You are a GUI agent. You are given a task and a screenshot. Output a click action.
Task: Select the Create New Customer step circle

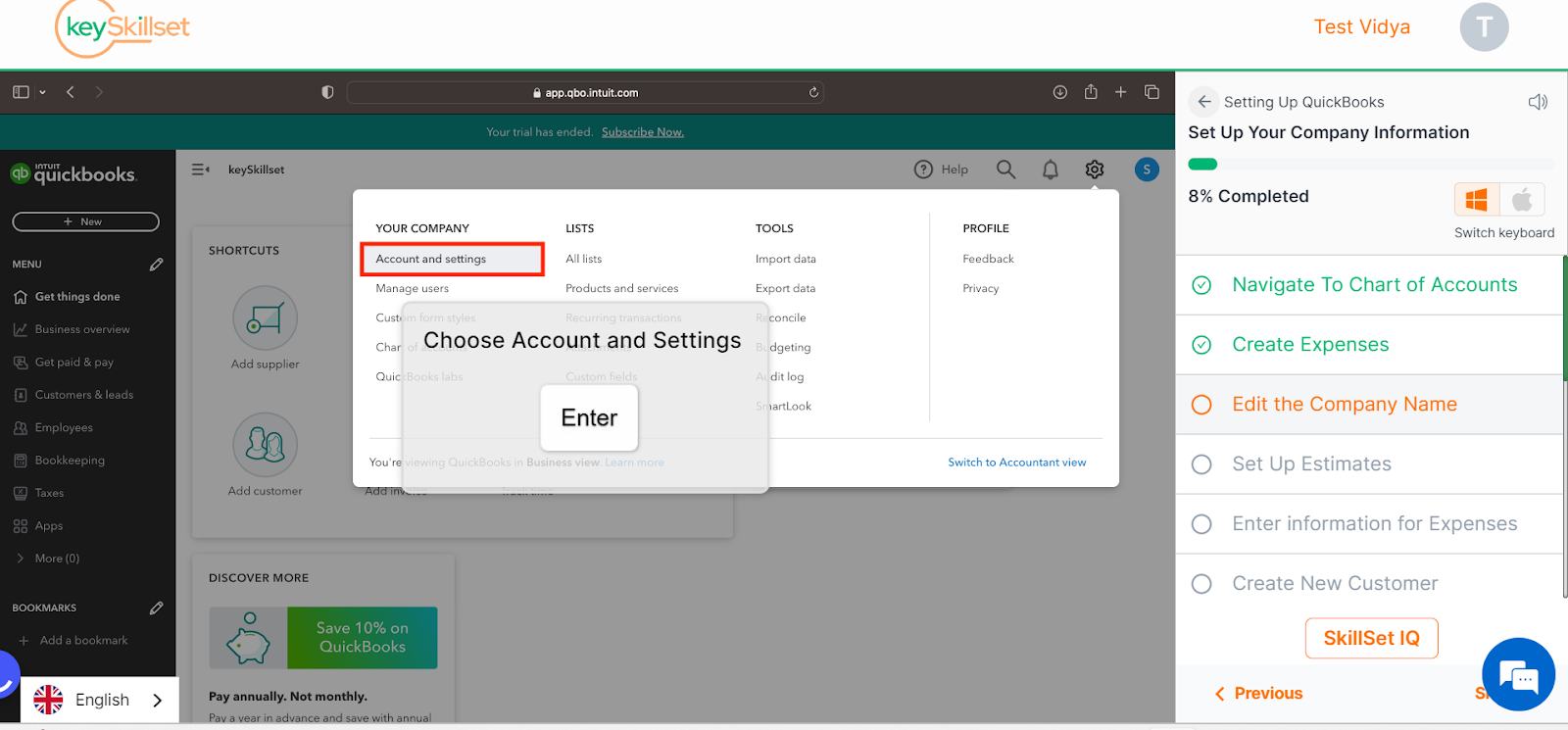pos(1201,584)
